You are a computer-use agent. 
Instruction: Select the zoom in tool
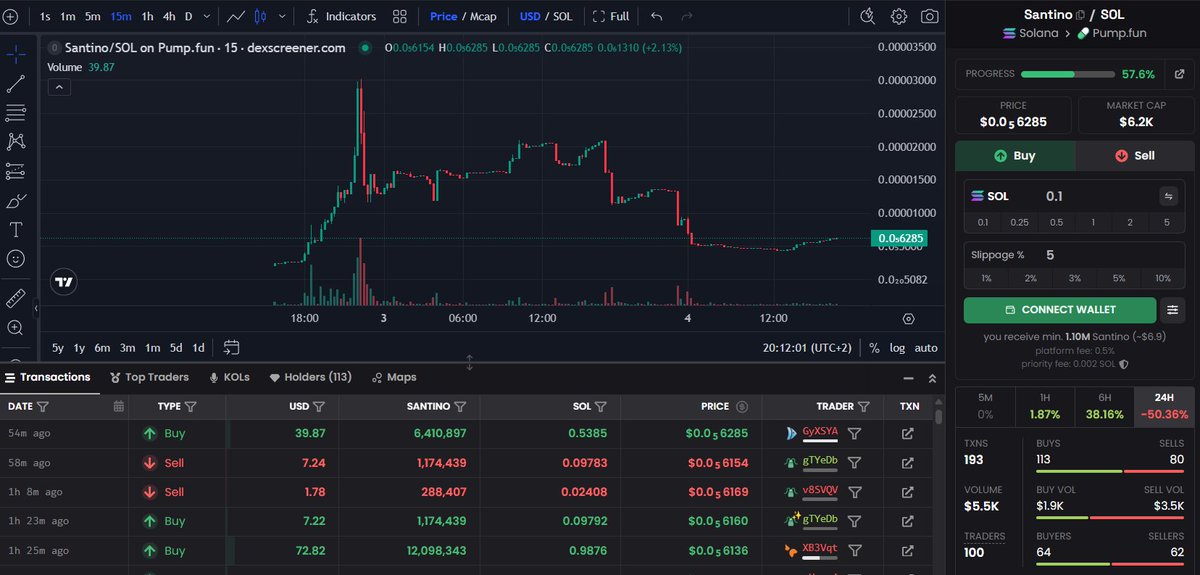point(16,327)
